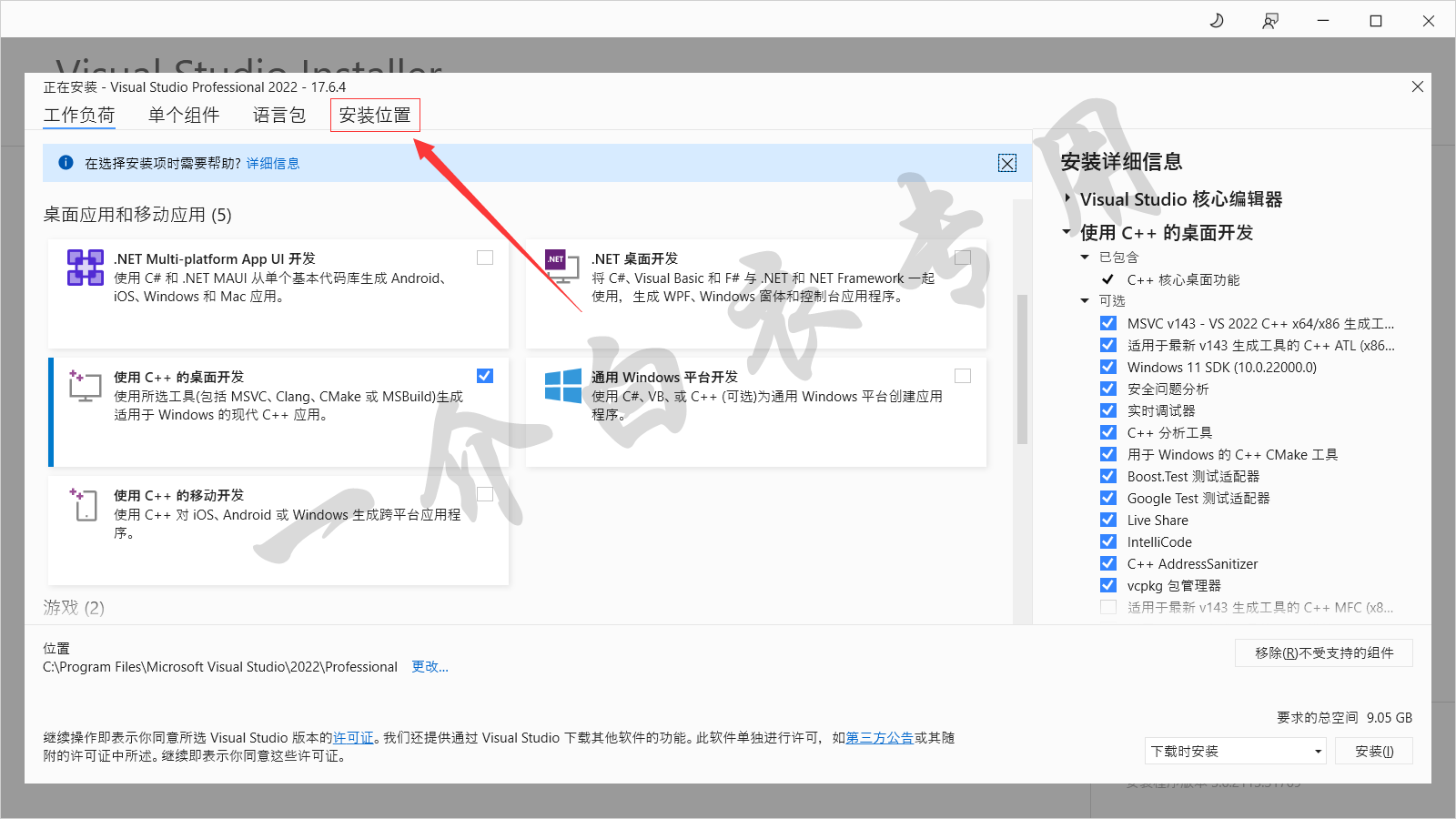Click 移除不受支持的组件 button
This screenshot has width=1456, height=819.
tap(1324, 653)
